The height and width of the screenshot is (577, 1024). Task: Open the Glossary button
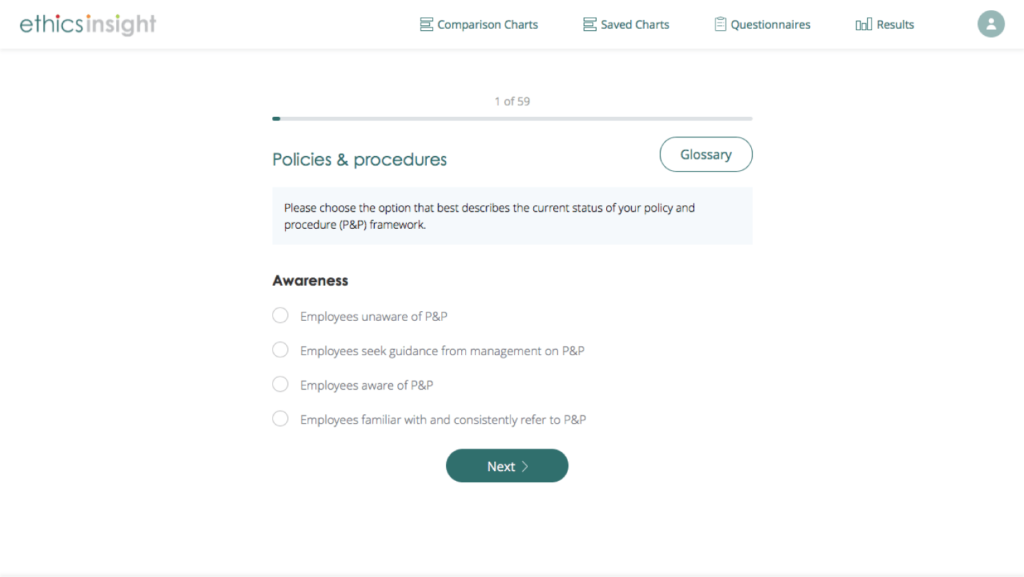(706, 155)
